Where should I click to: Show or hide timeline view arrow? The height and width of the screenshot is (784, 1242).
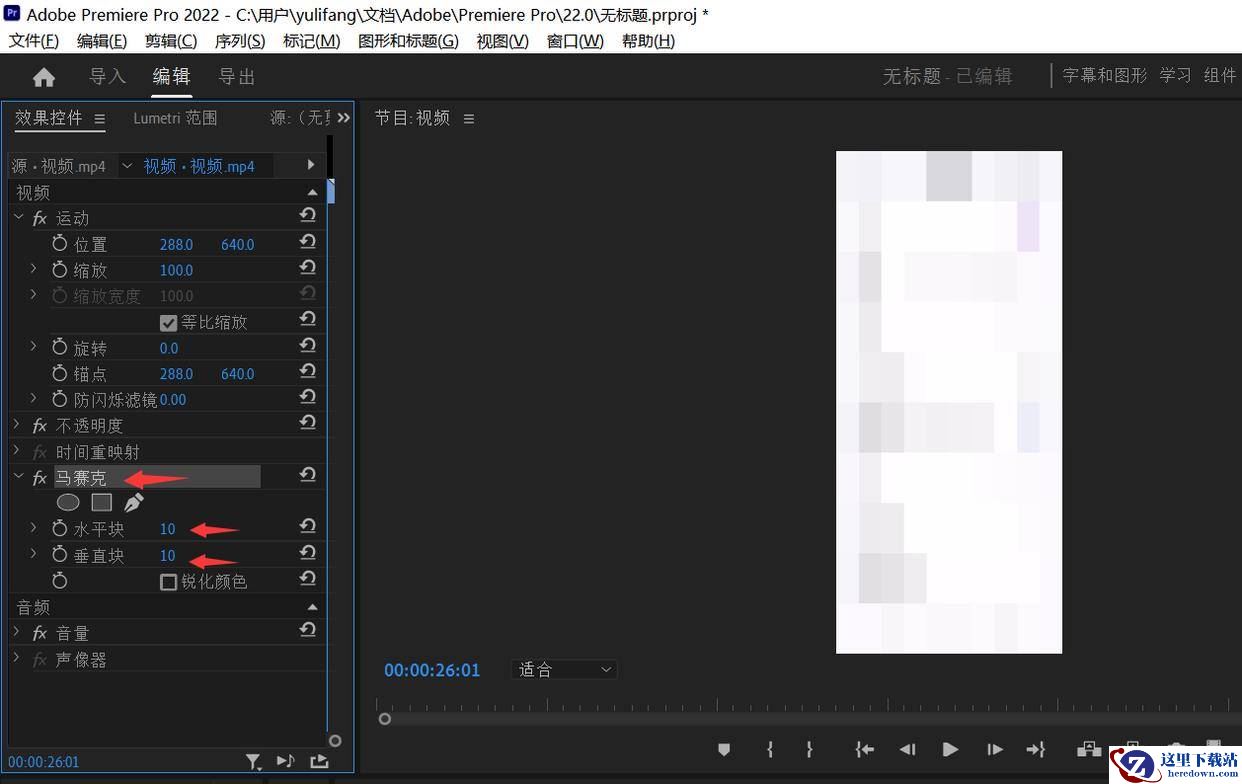point(311,165)
